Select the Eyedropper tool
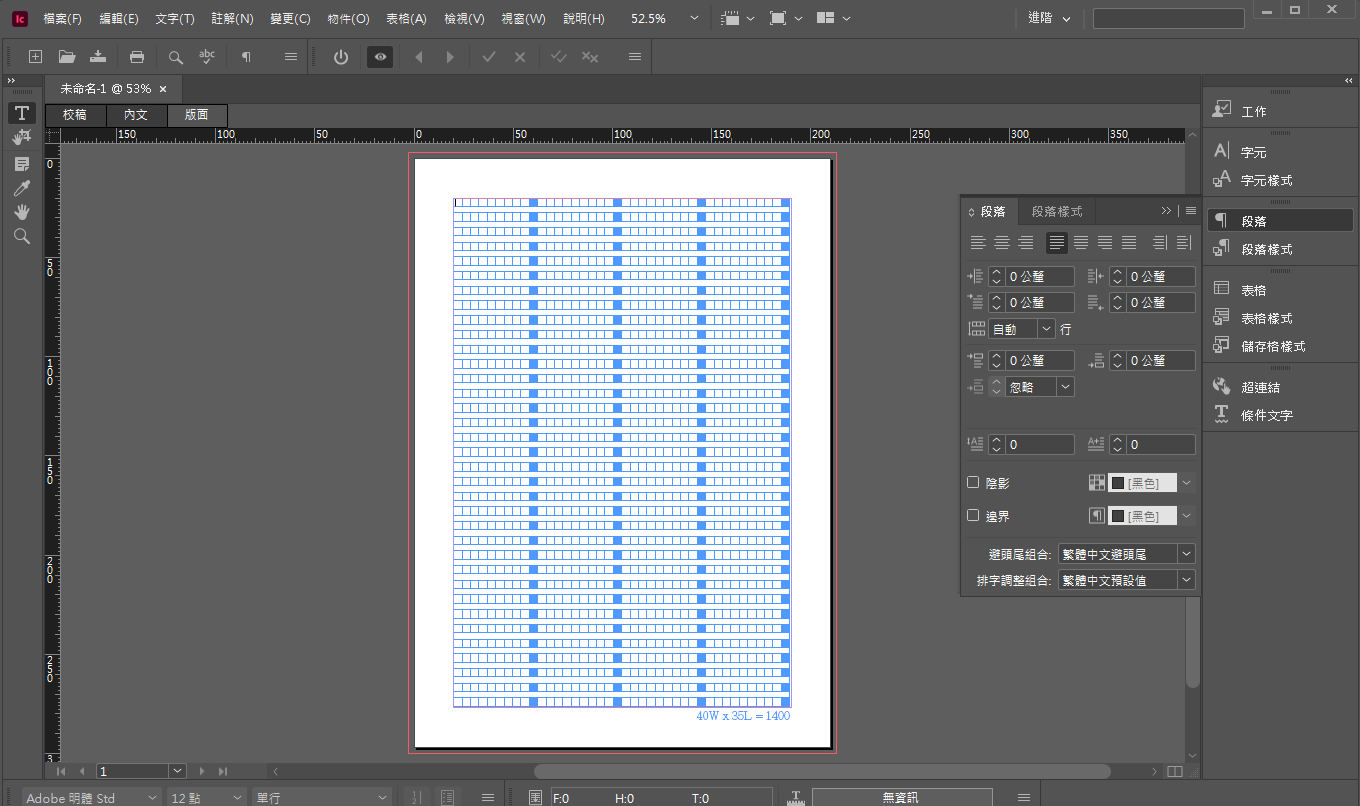1360x806 pixels. [x=21, y=188]
